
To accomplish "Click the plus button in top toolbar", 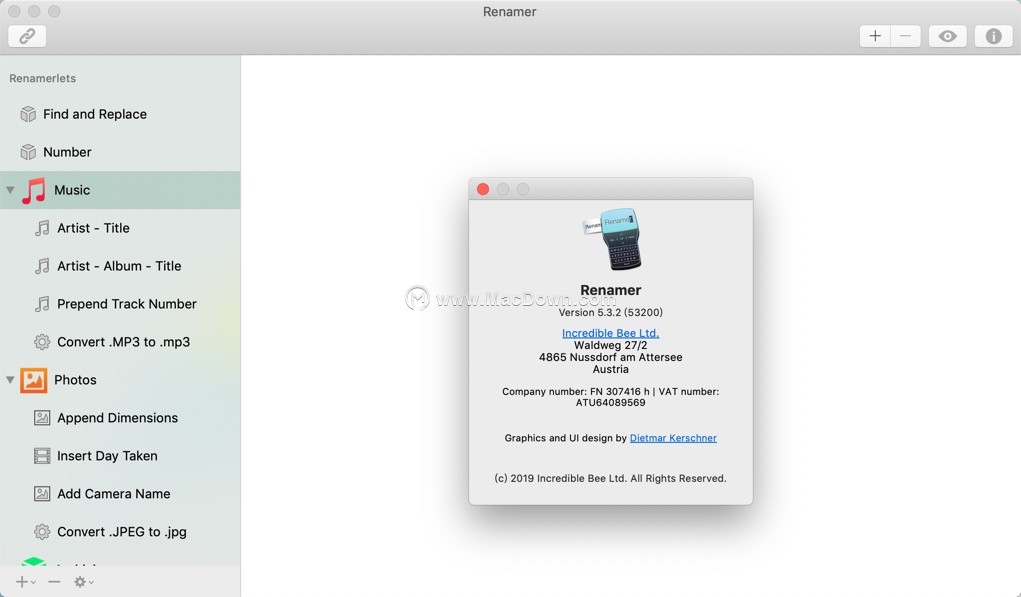I will click(875, 36).
